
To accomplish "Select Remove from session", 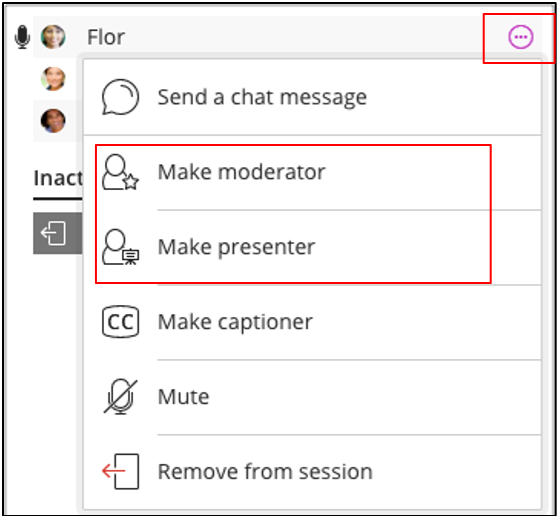I will [312, 472].
